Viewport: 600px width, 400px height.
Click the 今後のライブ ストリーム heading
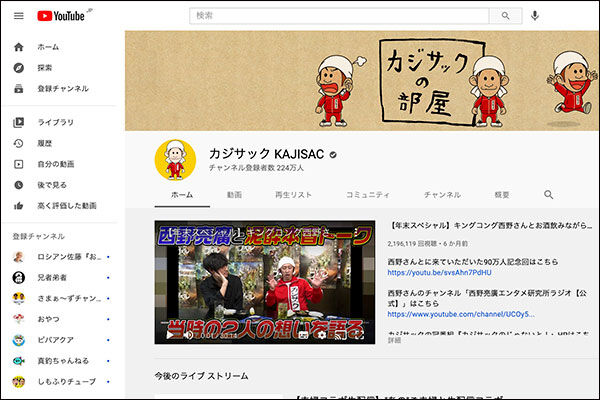201,376
